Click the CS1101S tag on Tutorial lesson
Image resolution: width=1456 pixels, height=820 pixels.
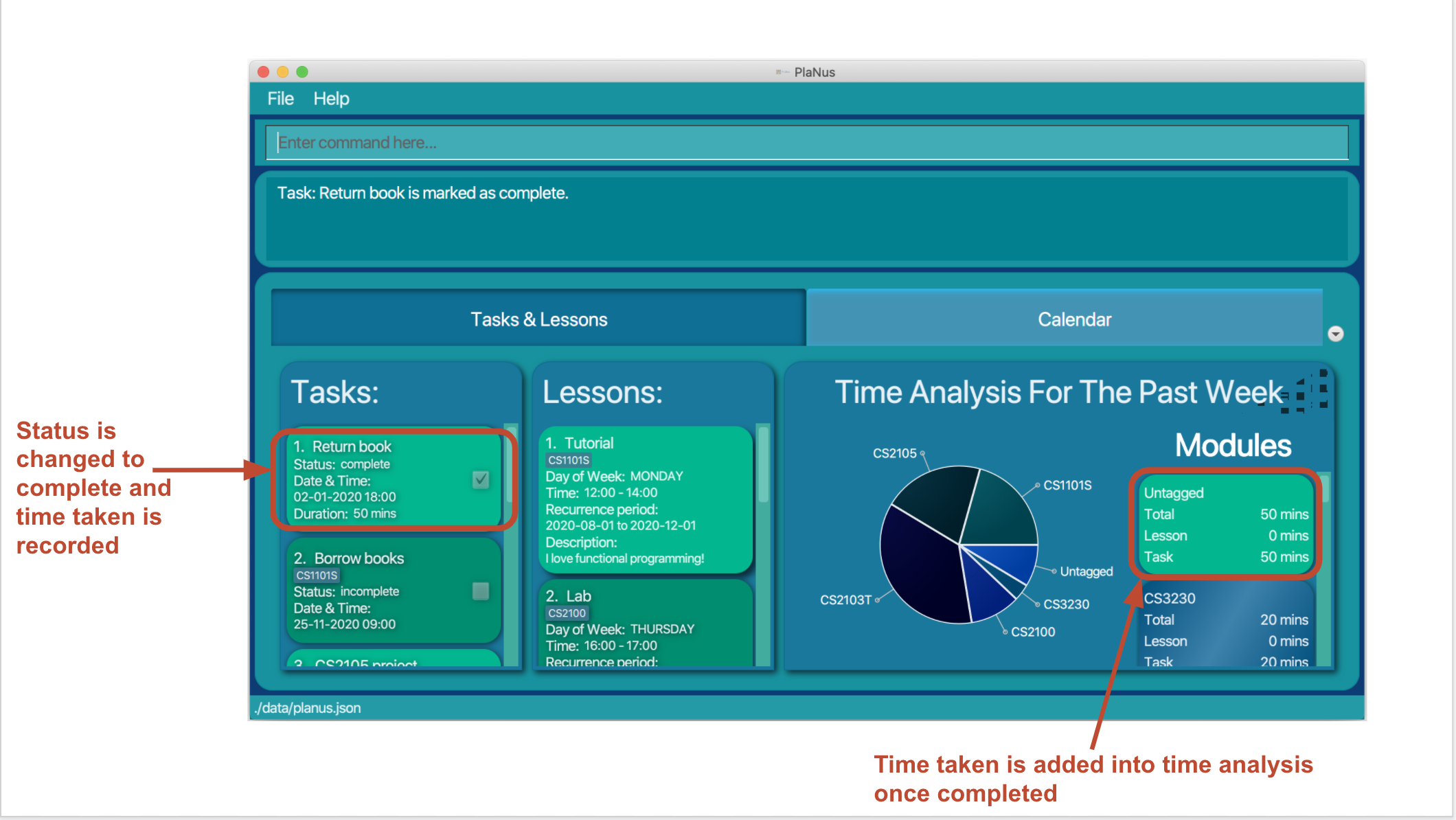coord(569,460)
